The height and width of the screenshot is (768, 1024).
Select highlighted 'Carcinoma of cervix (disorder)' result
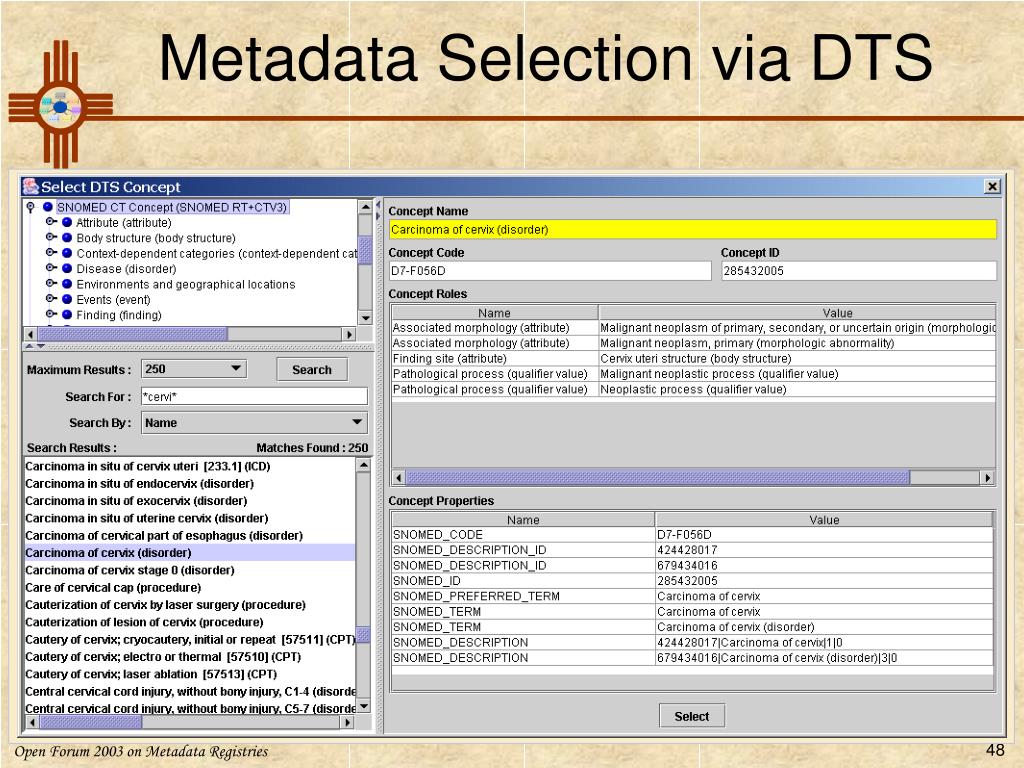[x=190, y=552]
